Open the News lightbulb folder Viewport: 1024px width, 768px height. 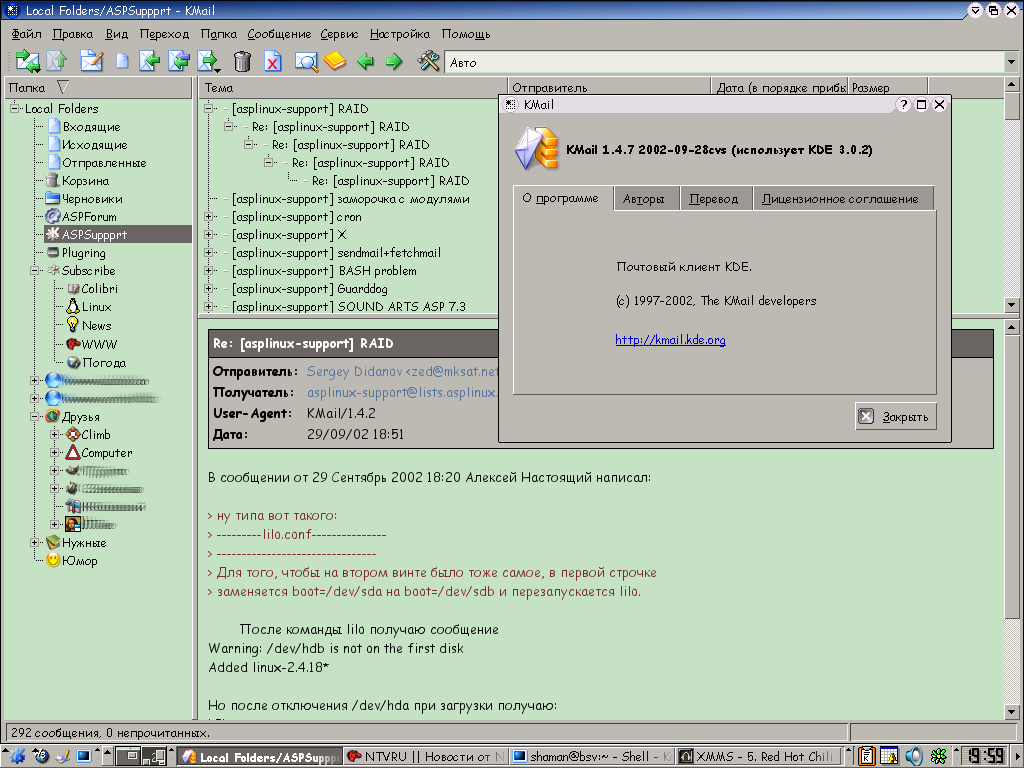(96, 325)
